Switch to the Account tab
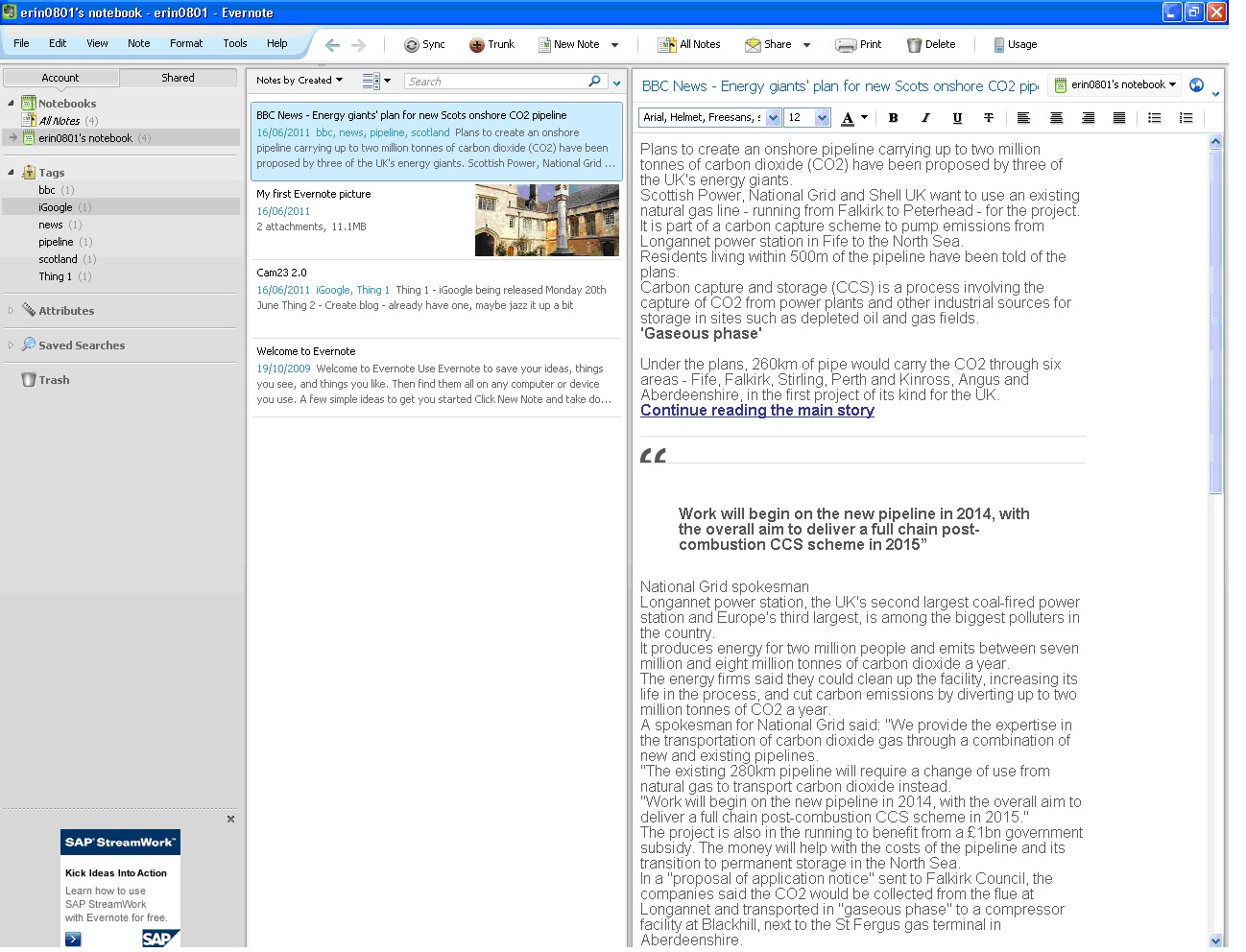 (60, 78)
